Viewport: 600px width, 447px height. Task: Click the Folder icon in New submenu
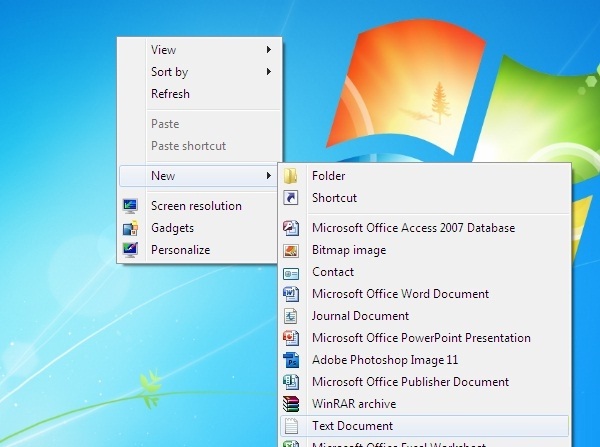291,176
